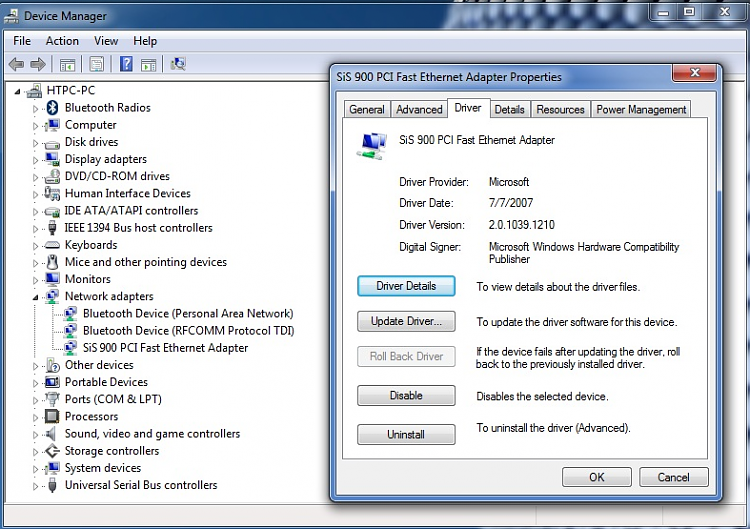
Task: Select the Keyboards tree label
Action: click(91, 245)
